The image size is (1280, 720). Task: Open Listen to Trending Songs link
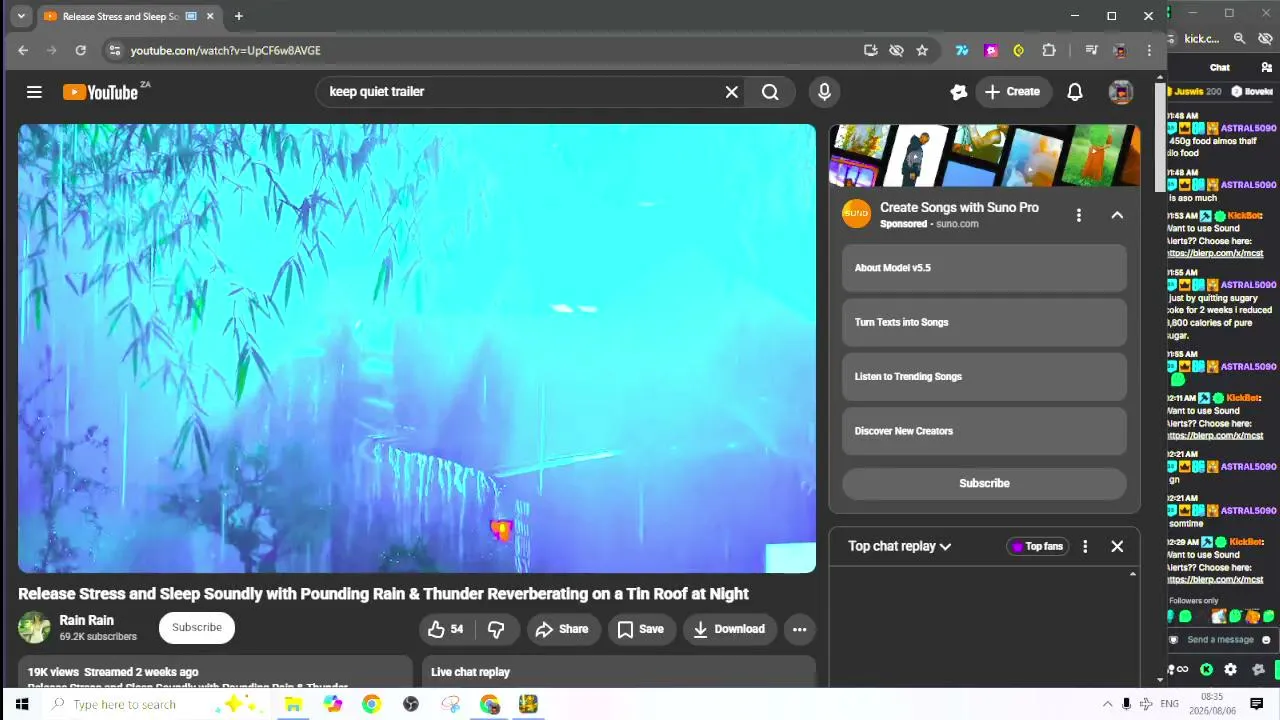(x=984, y=377)
